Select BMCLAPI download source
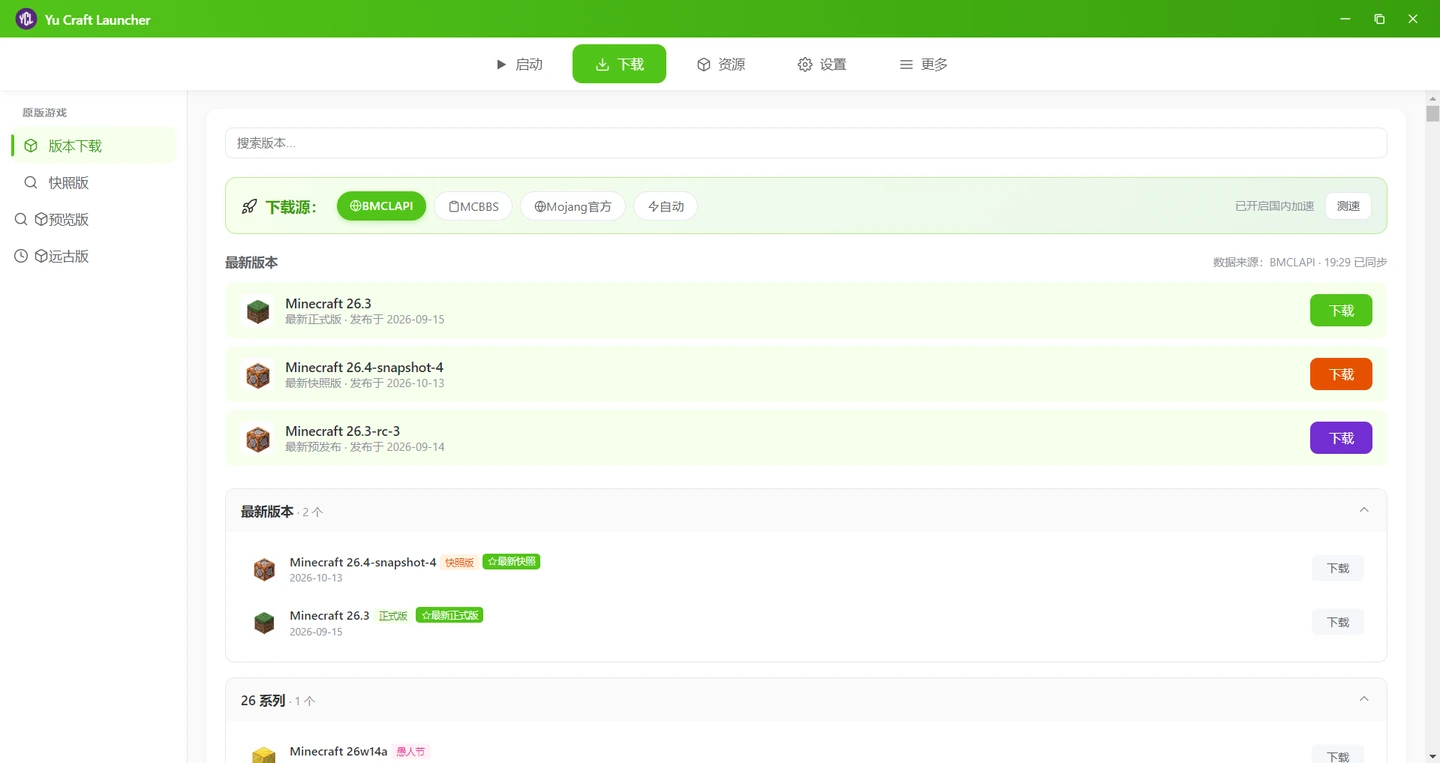 382,206
